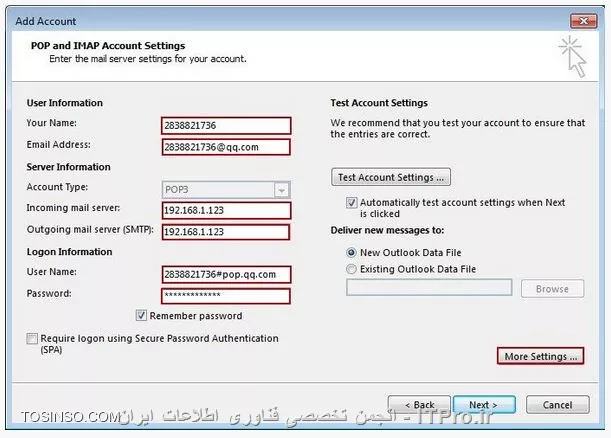Click the Password input field

click(226, 296)
